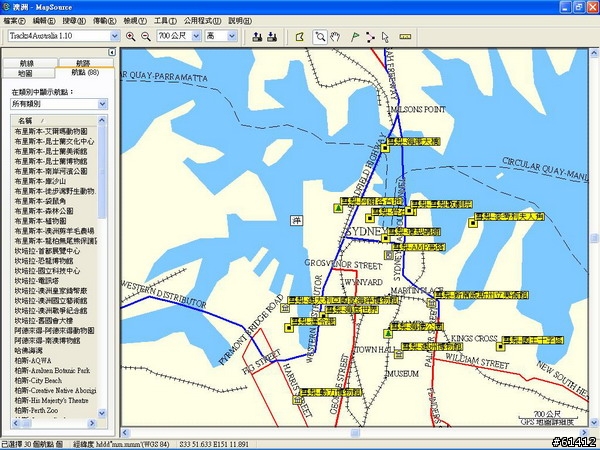
Task: Select the route tool icon
Action: coord(370,37)
